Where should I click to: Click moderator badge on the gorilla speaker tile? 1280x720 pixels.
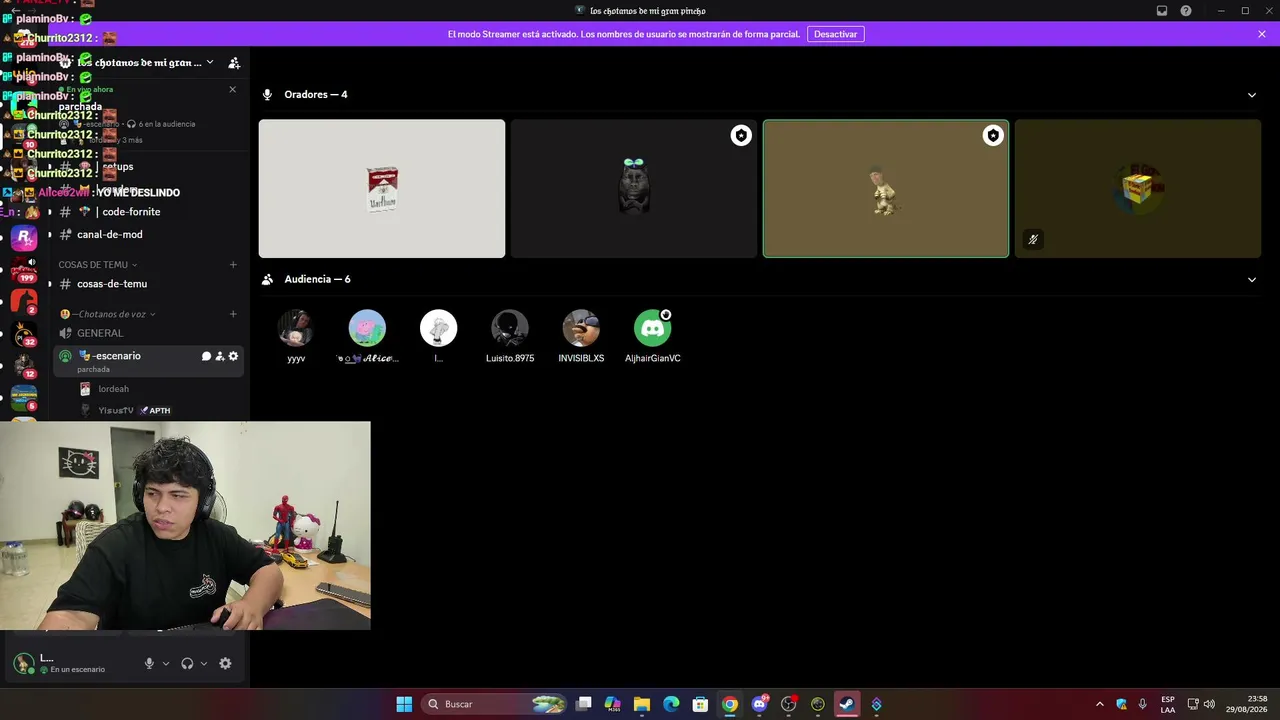click(x=741, y=136)
